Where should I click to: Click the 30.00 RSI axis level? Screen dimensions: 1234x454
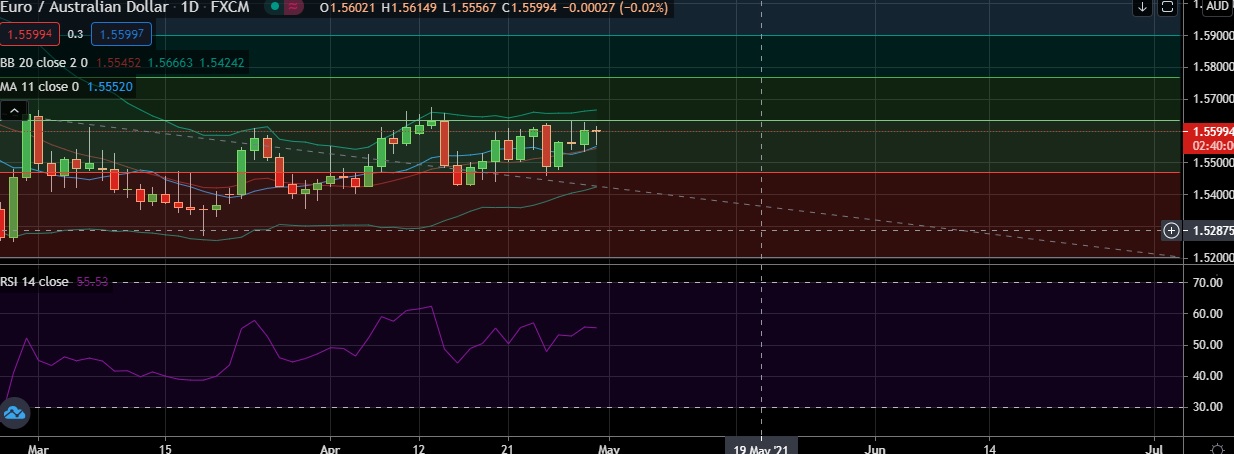click(x=1206, y=407)
